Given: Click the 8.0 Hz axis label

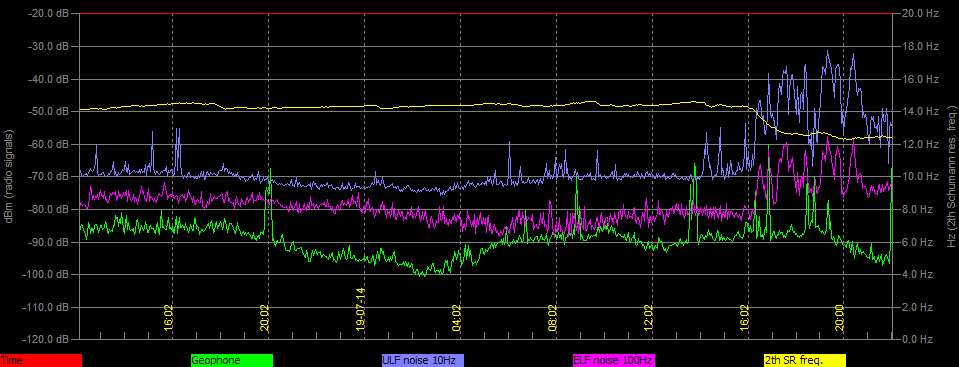Looking at the screenshot, I should [x=917, y=209].
